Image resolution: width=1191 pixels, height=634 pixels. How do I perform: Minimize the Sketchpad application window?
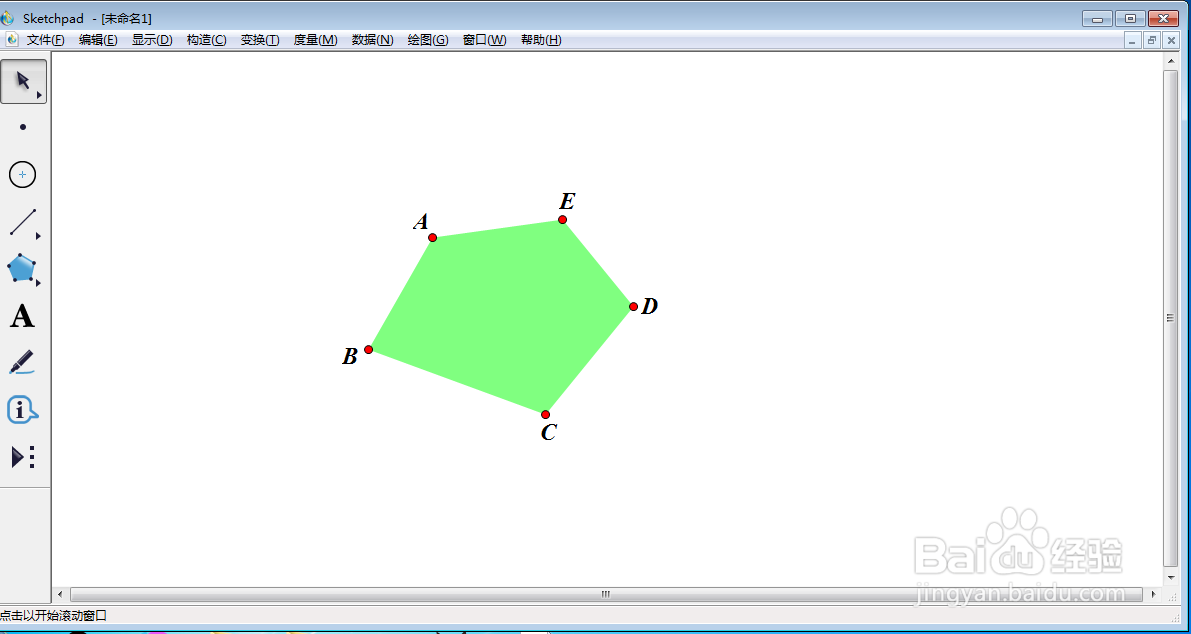coord(1097,18)
